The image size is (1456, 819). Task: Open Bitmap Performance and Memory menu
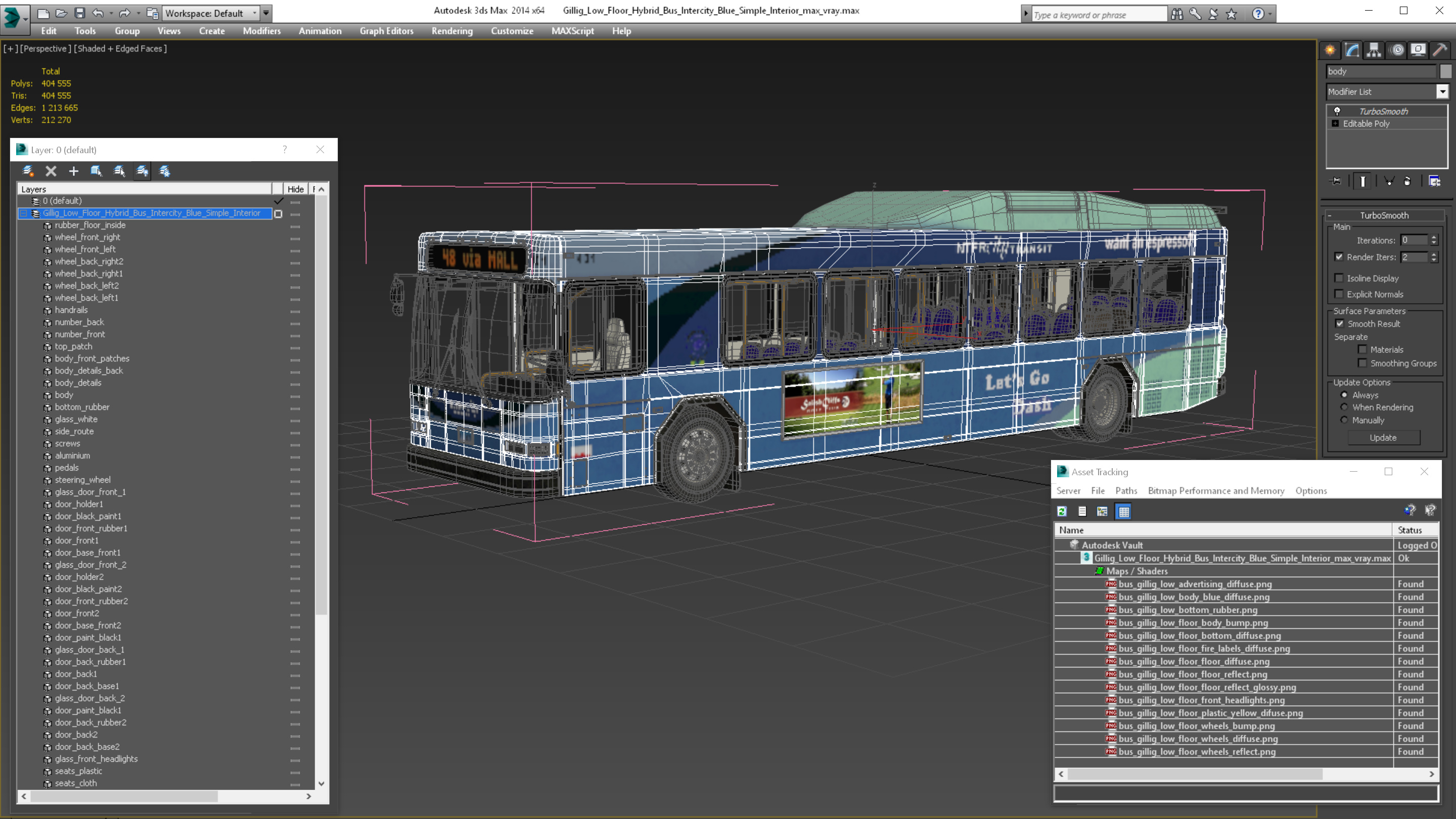pos(1216,490)
